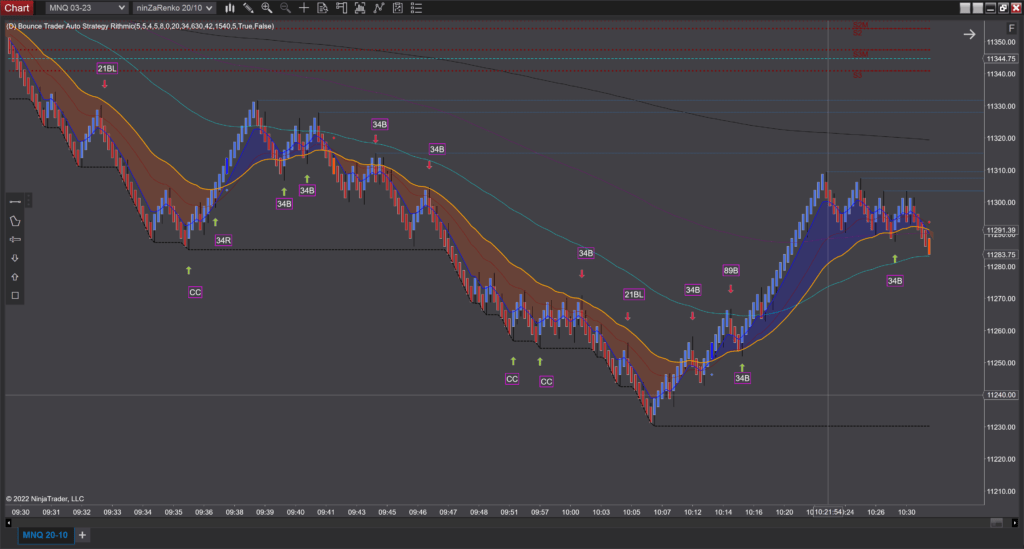Image resolution: width=1024 pixels, height=549 pixels.
Task: Click the 34R signal label
Action: point(223,240)
